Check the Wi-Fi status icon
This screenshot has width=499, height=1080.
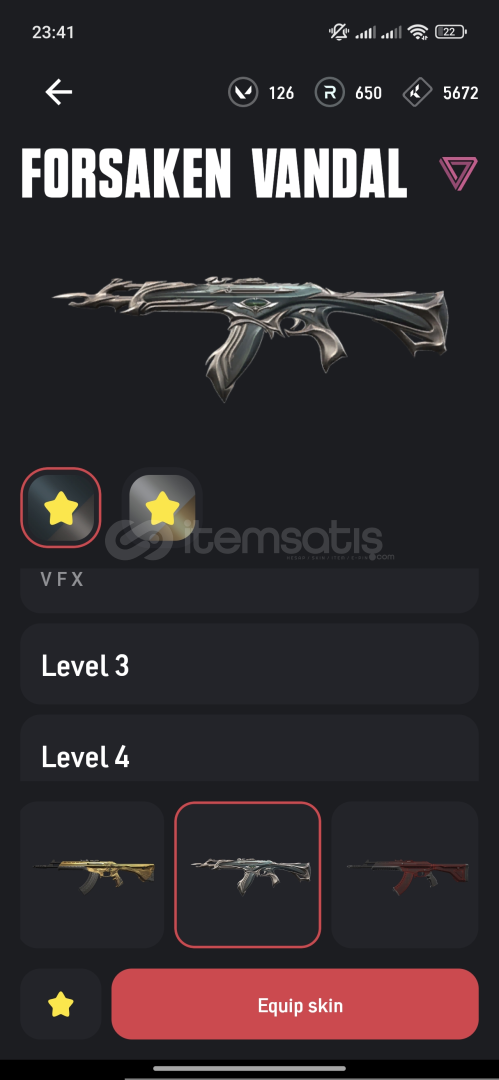click(x=418, y=32)
